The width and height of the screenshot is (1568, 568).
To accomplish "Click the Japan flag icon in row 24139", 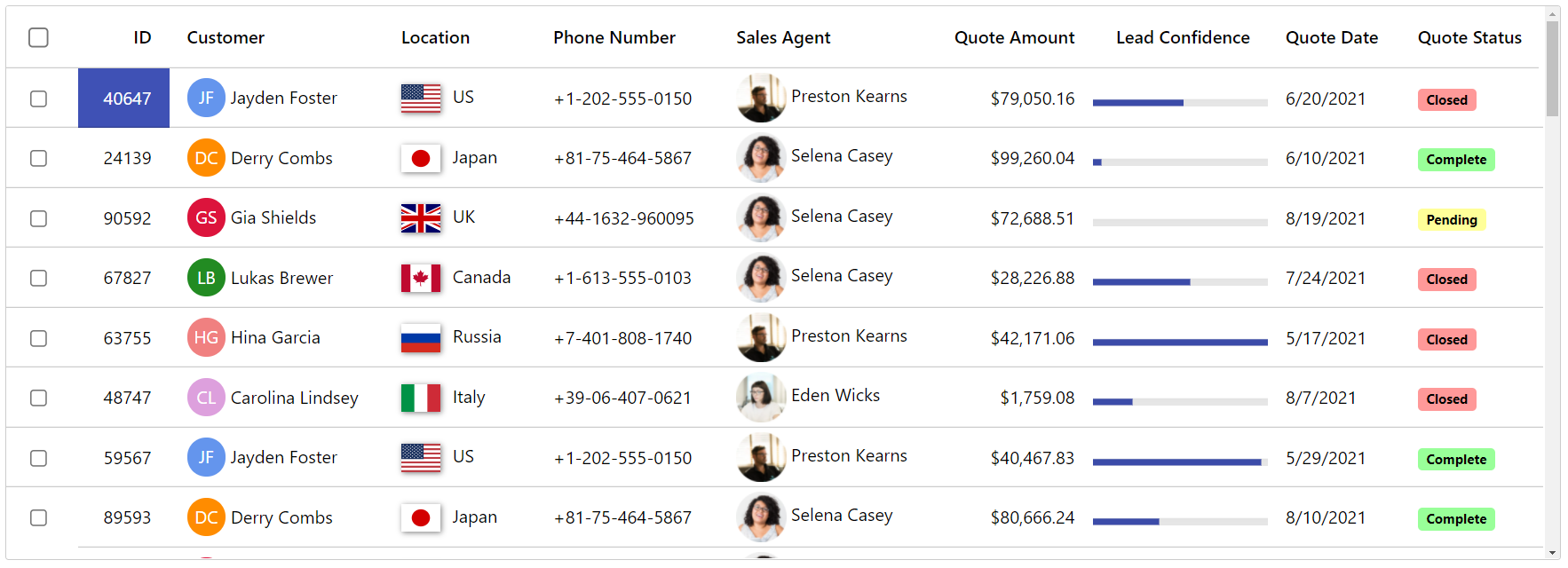I will tap(421, 158).
